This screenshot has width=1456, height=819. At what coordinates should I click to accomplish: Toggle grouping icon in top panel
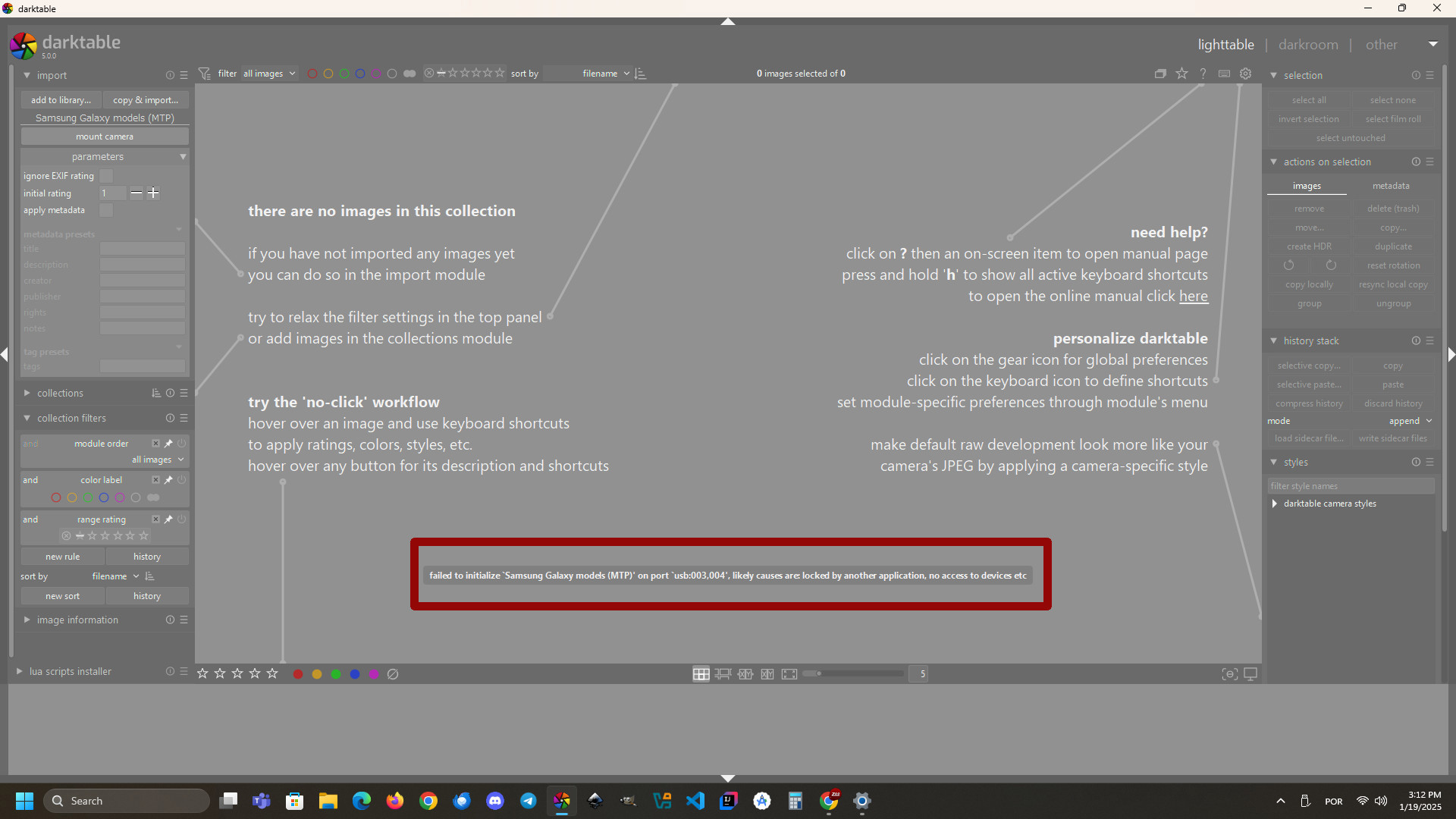[1160, 74]
